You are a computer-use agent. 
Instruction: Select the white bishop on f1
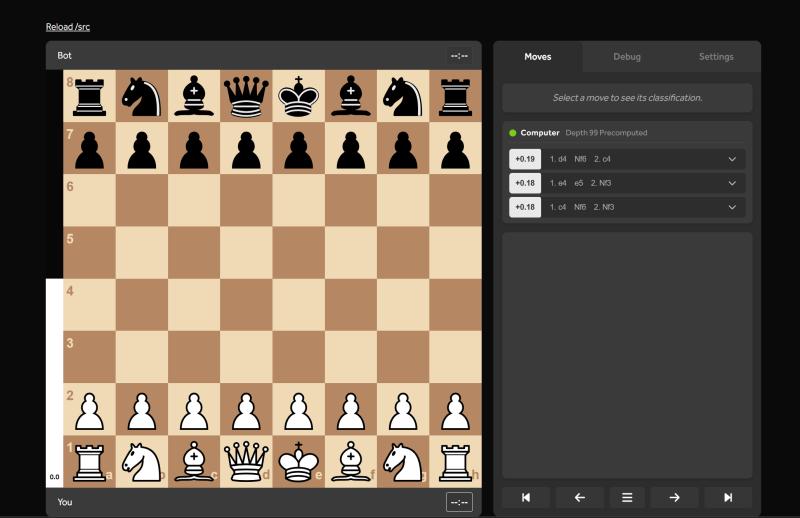tap(350, 461)
